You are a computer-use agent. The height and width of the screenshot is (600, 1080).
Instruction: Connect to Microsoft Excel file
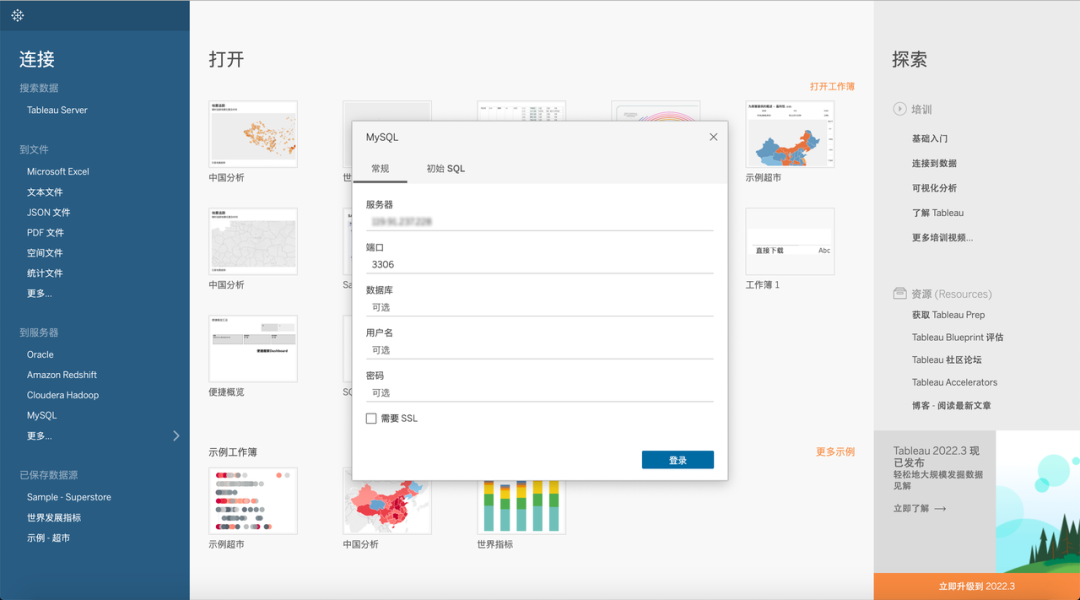[58, 172]
